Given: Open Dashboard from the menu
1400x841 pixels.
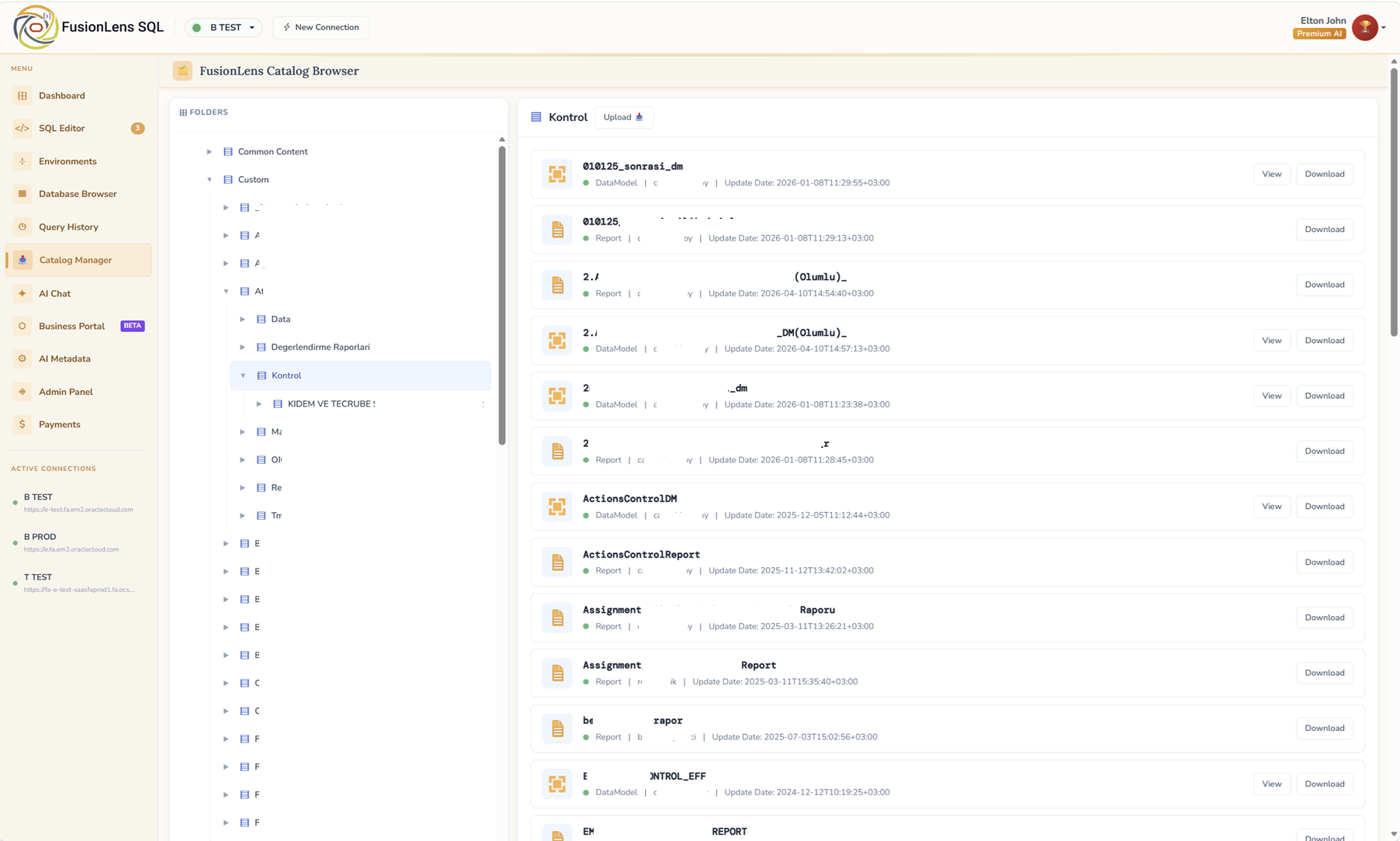Looking at the screenshot, I should click(78, 95).
